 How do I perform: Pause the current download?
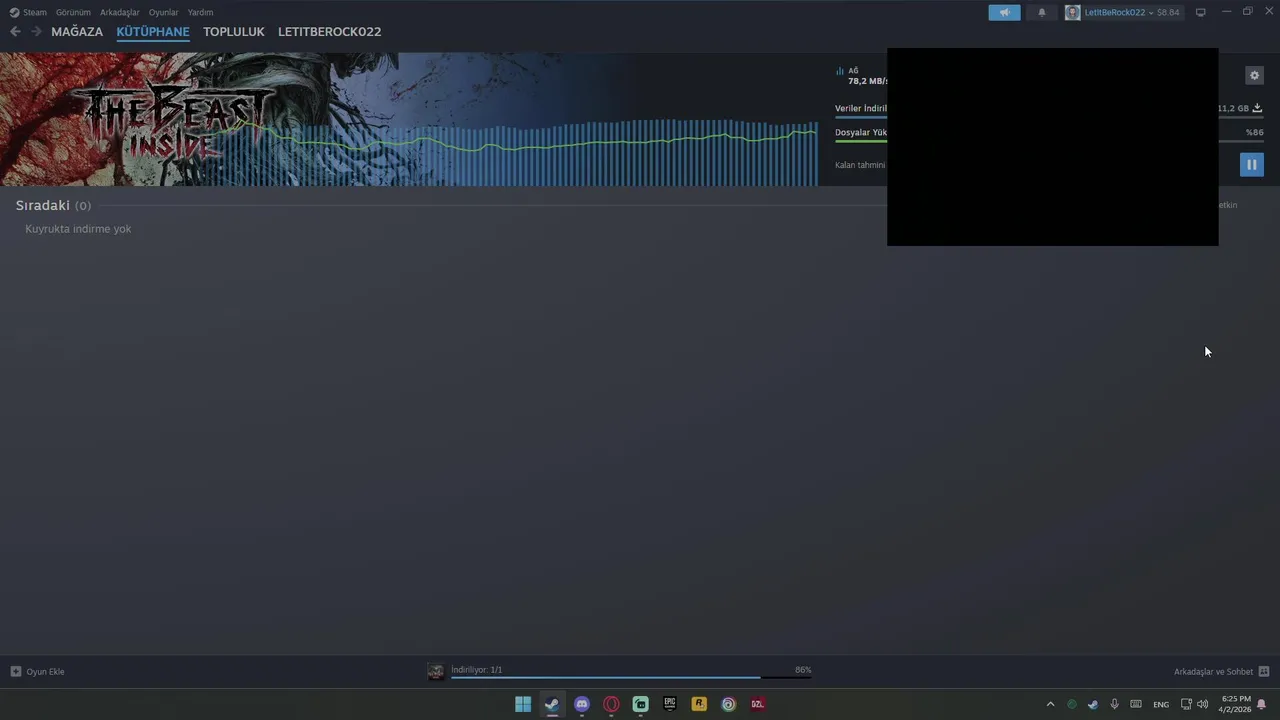coord(1251,164)
